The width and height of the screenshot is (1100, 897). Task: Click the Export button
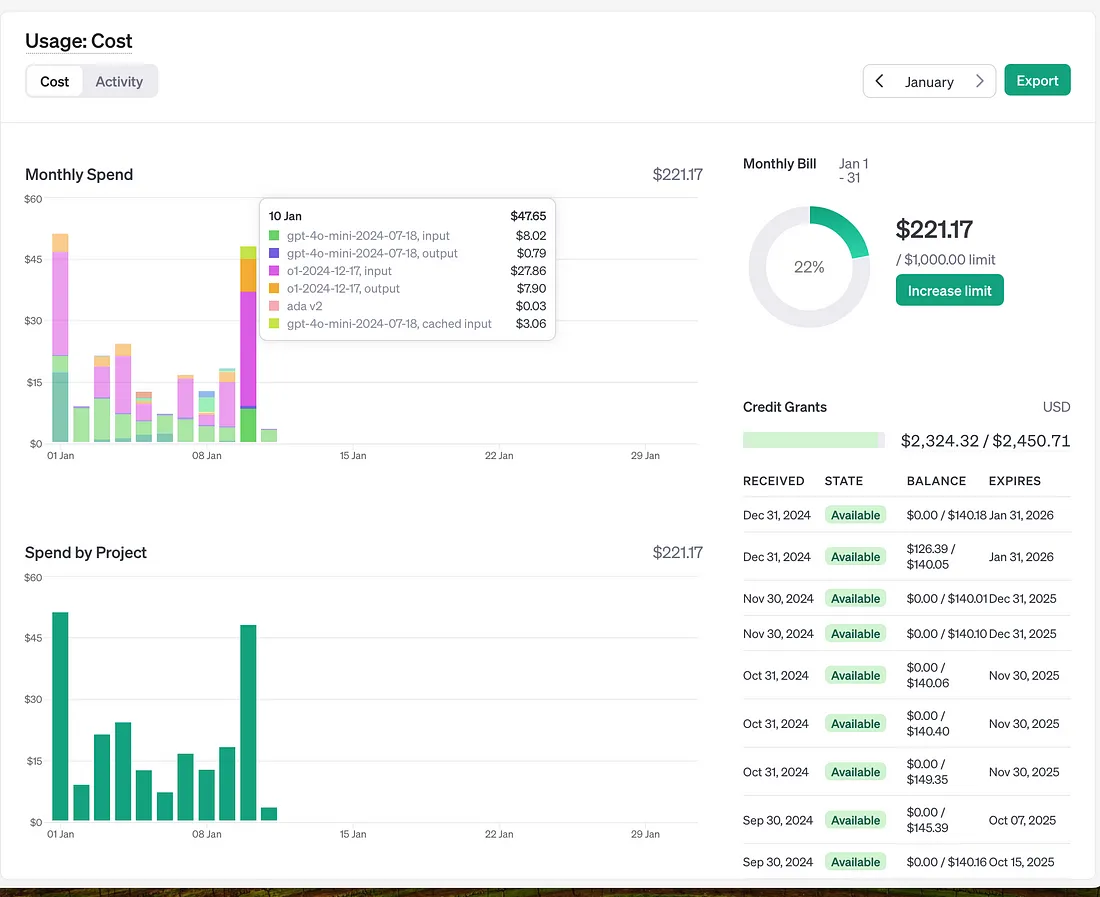tap(1037, 81)
